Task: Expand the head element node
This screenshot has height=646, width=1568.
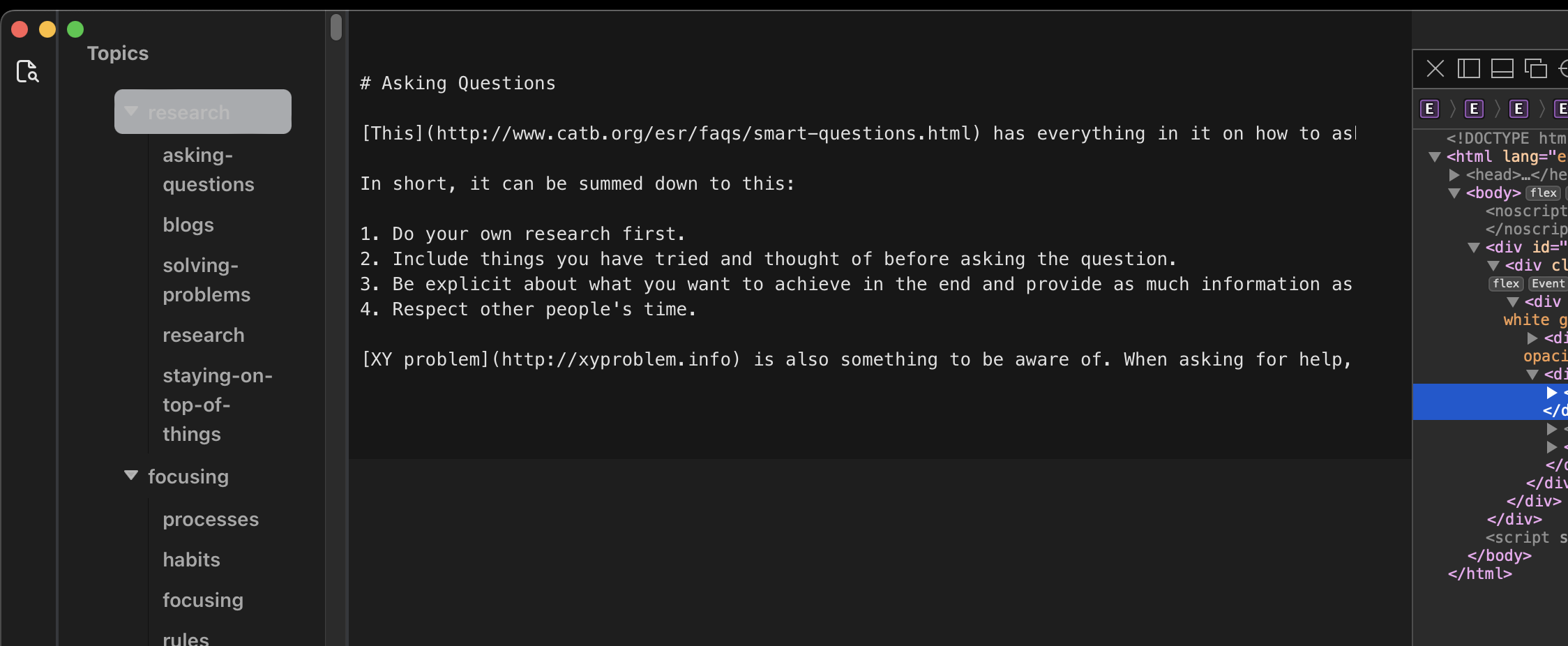Action: click(1454, 175)
